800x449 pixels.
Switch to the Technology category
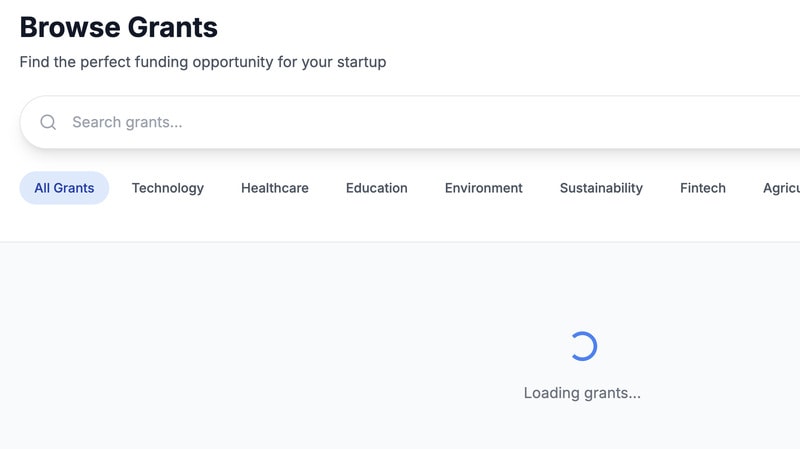[168, 188]
